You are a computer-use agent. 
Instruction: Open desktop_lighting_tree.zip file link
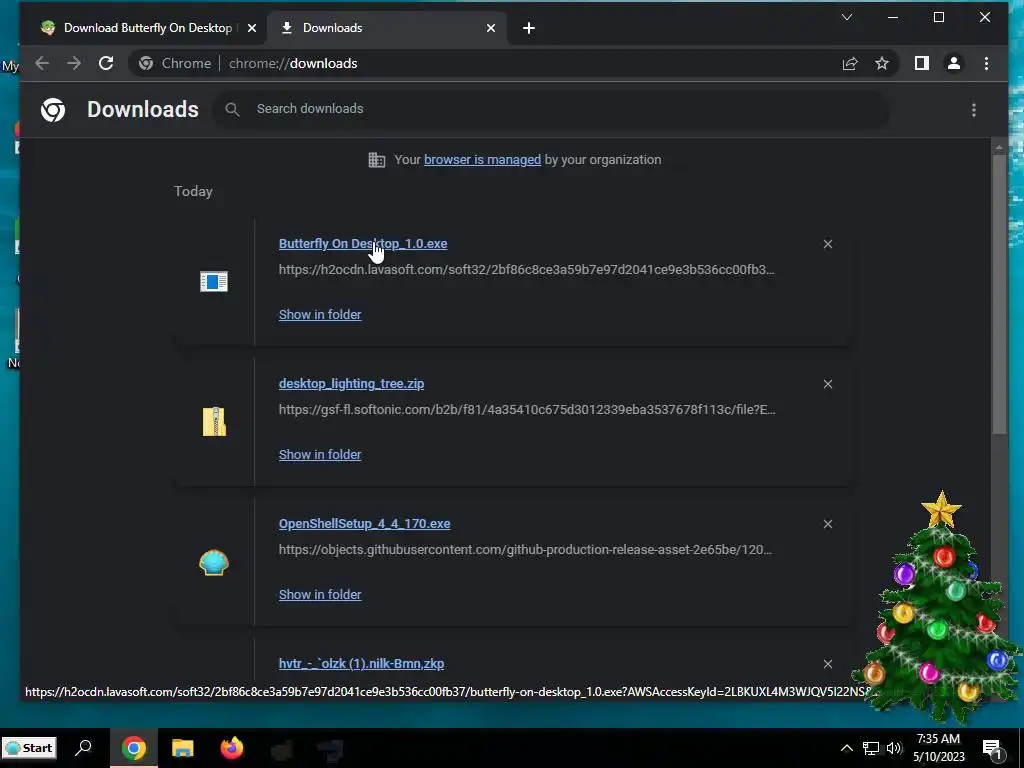click(x=351, y=383)
